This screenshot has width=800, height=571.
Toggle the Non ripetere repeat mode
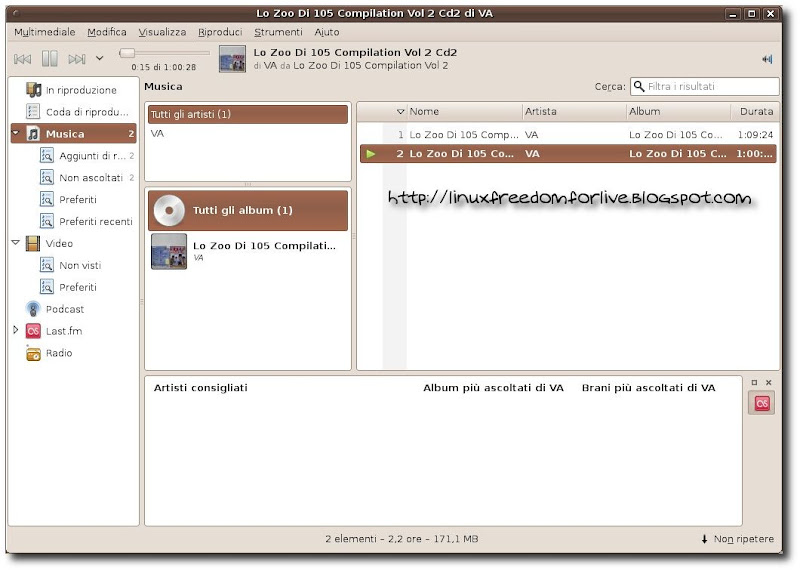(x=738, y=539)
